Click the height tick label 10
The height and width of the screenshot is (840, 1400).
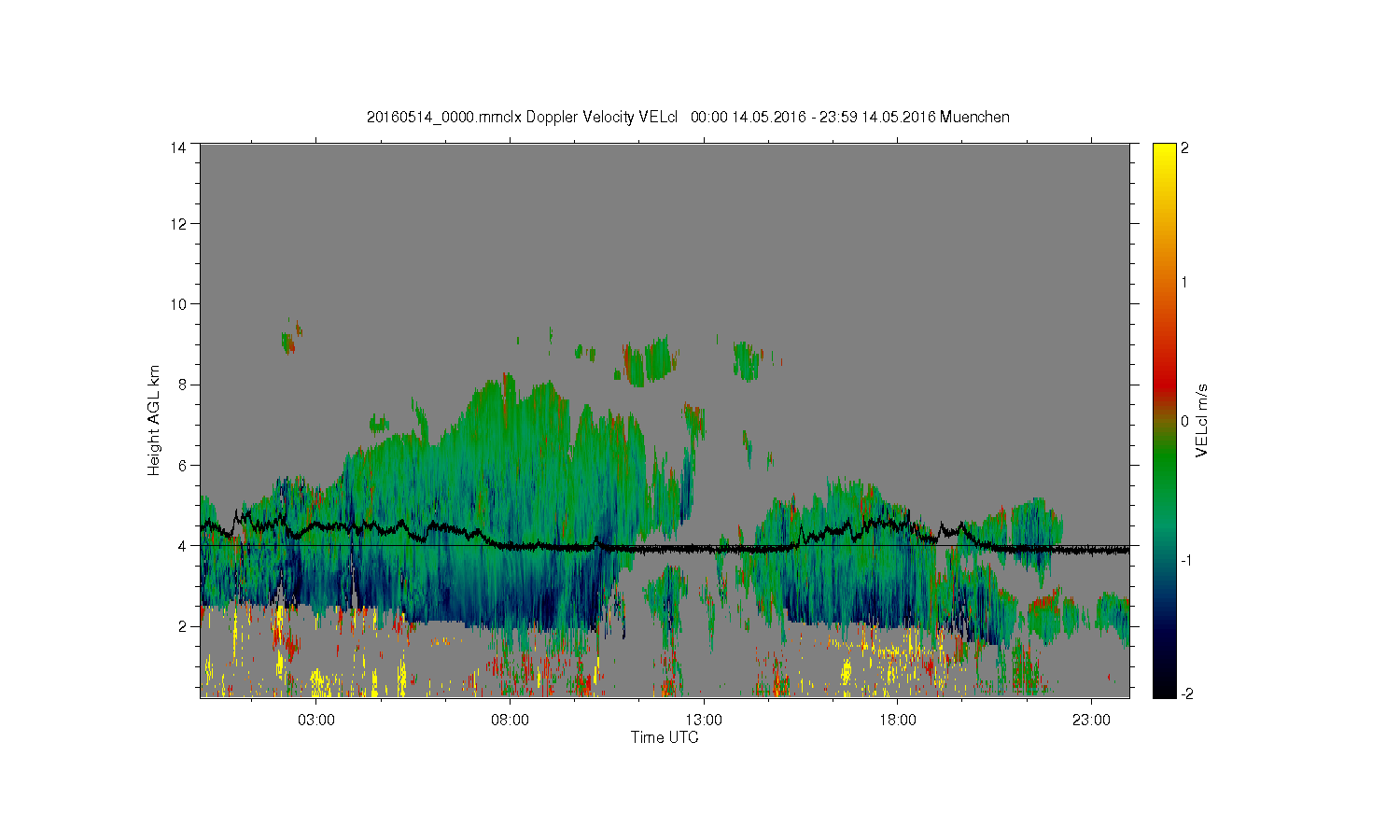[x=178, y=303]
